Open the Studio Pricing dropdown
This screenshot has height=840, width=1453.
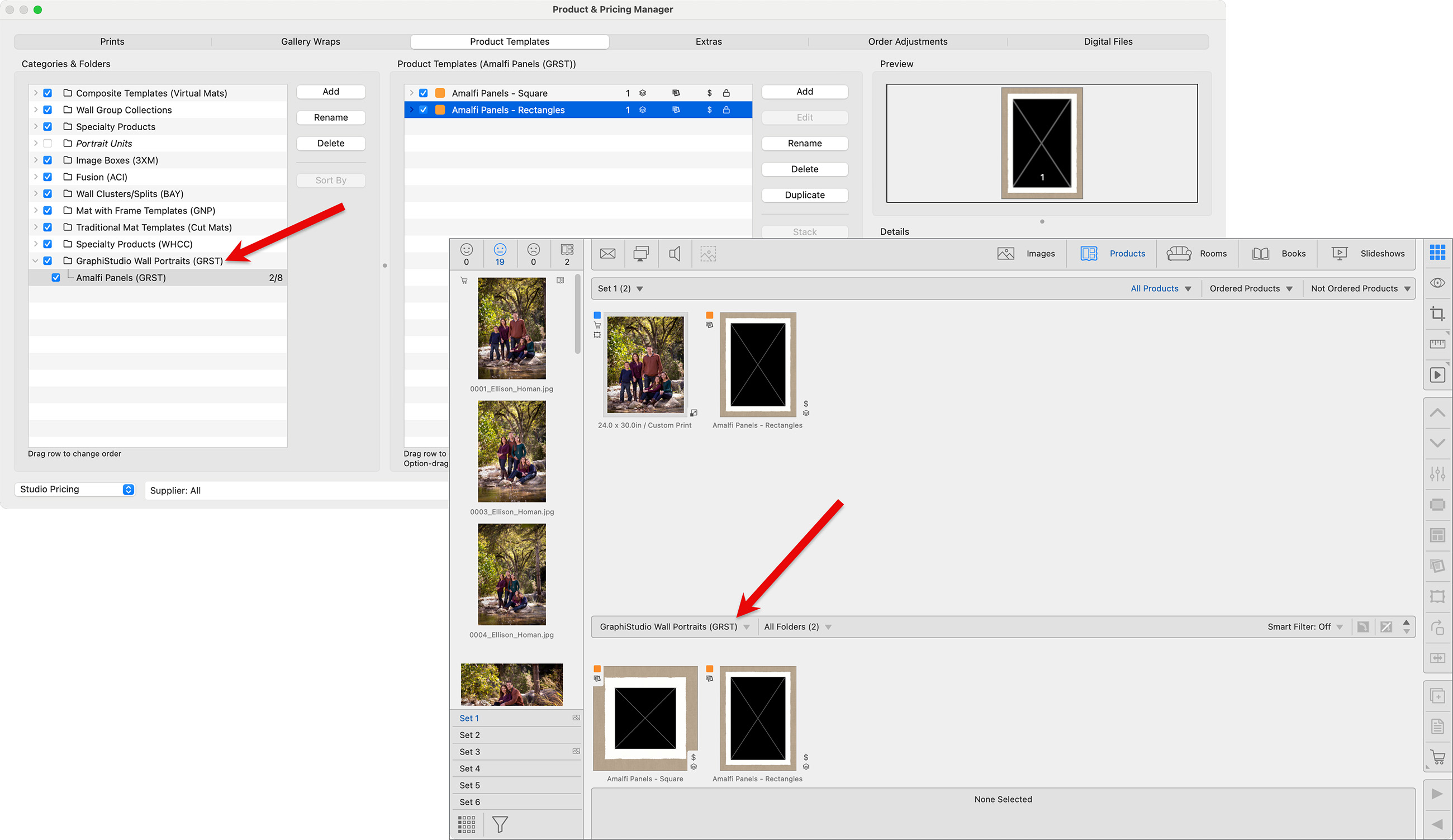tap(75, 490)
